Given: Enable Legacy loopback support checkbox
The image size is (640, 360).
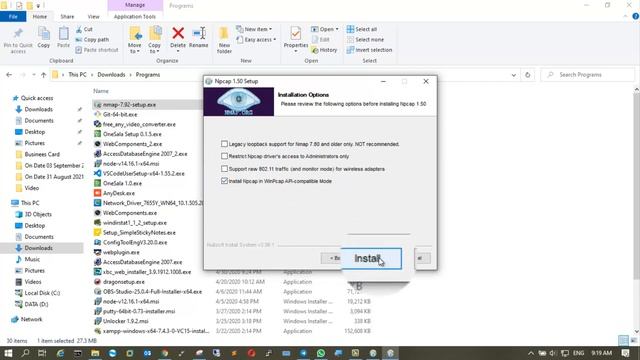Looking at the screenshot, I should coord(224,144).
